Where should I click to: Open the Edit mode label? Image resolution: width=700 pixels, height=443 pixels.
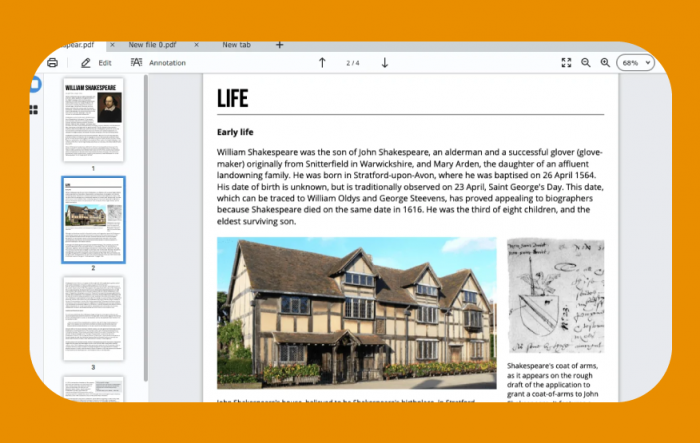(105, 63)
